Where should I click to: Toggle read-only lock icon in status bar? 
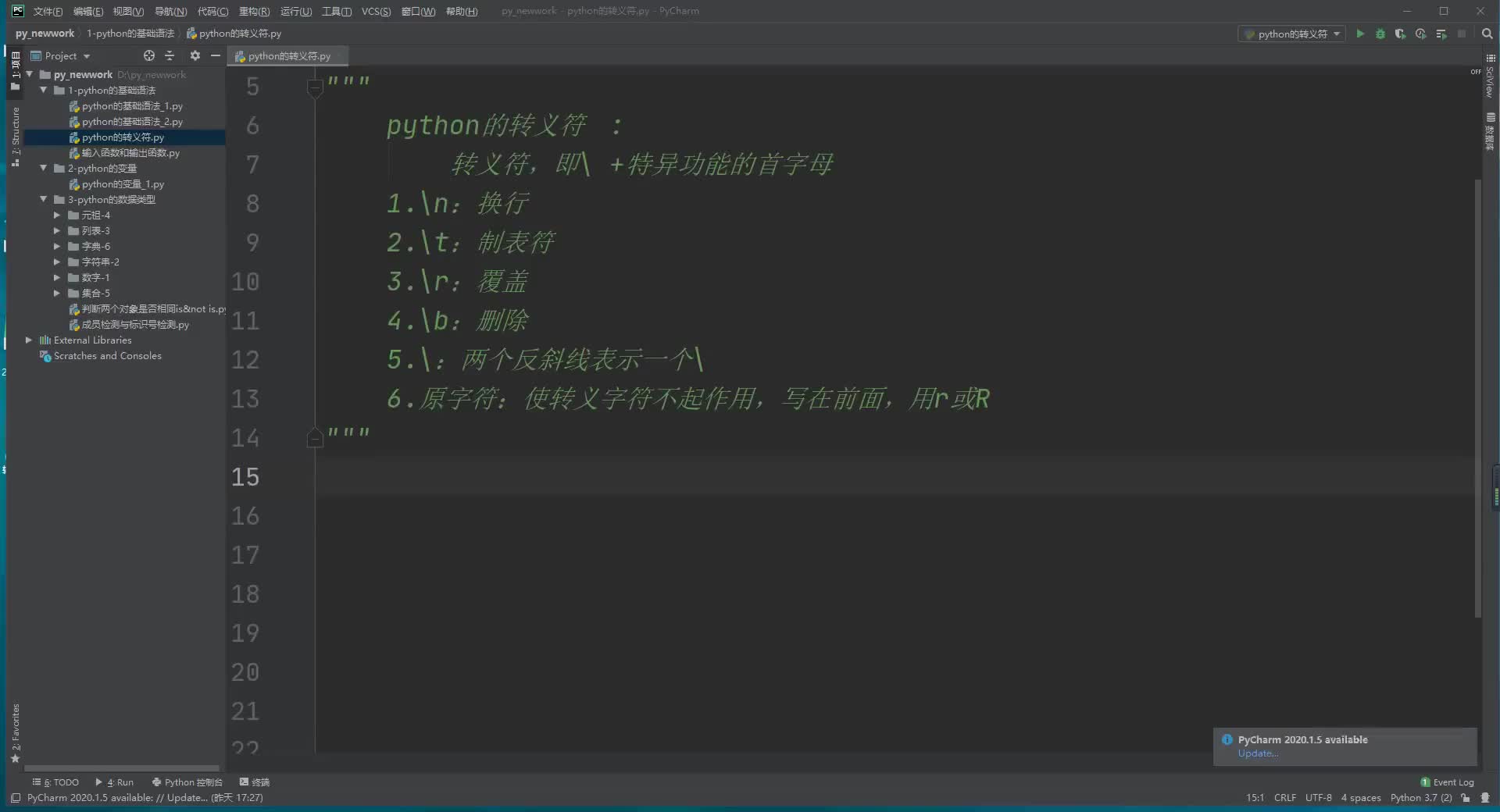point(1466,797)
